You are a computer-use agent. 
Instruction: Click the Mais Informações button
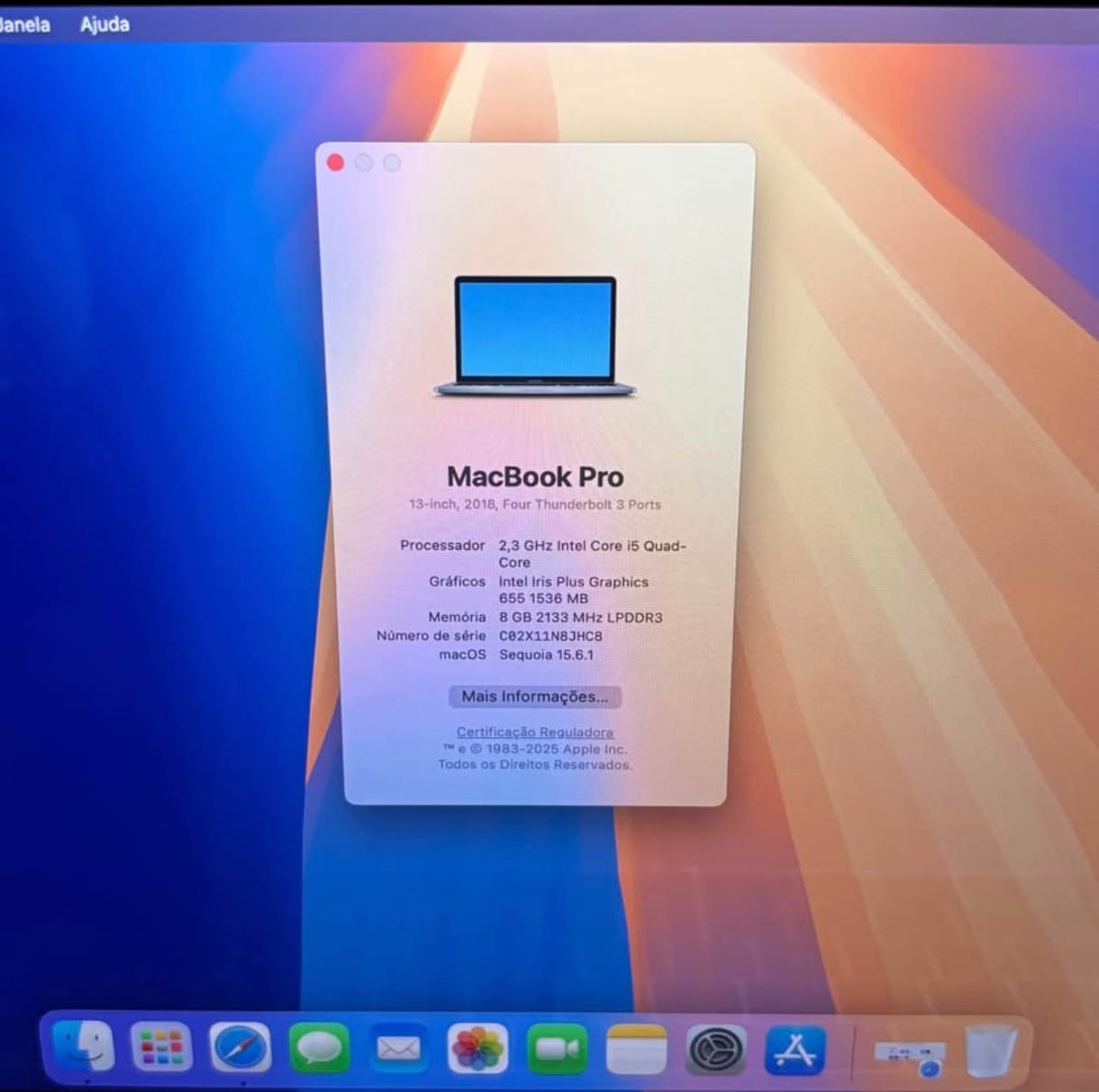coord(535,696)
